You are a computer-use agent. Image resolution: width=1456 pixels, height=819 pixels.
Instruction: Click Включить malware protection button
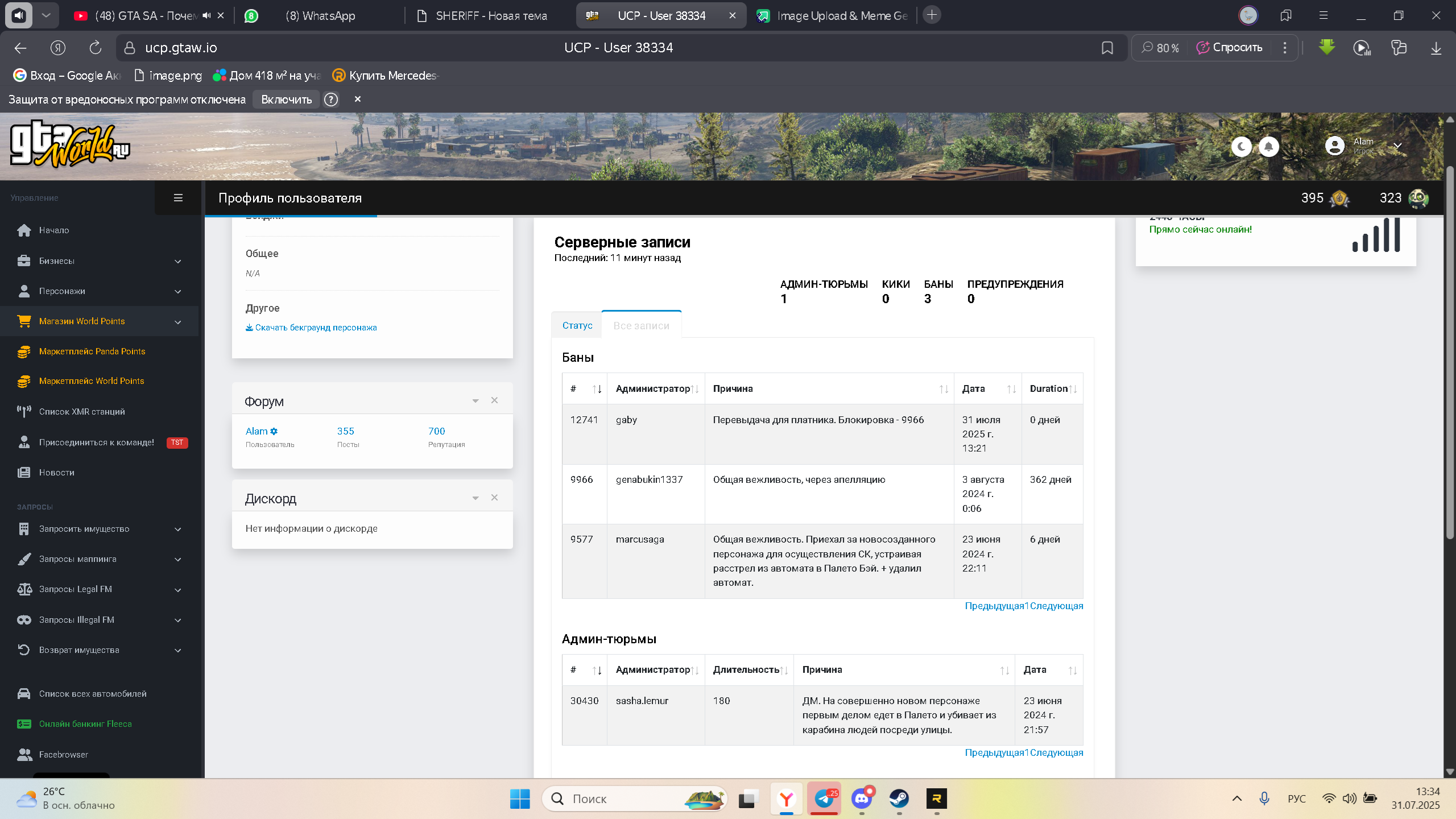[x=286, y=100]
